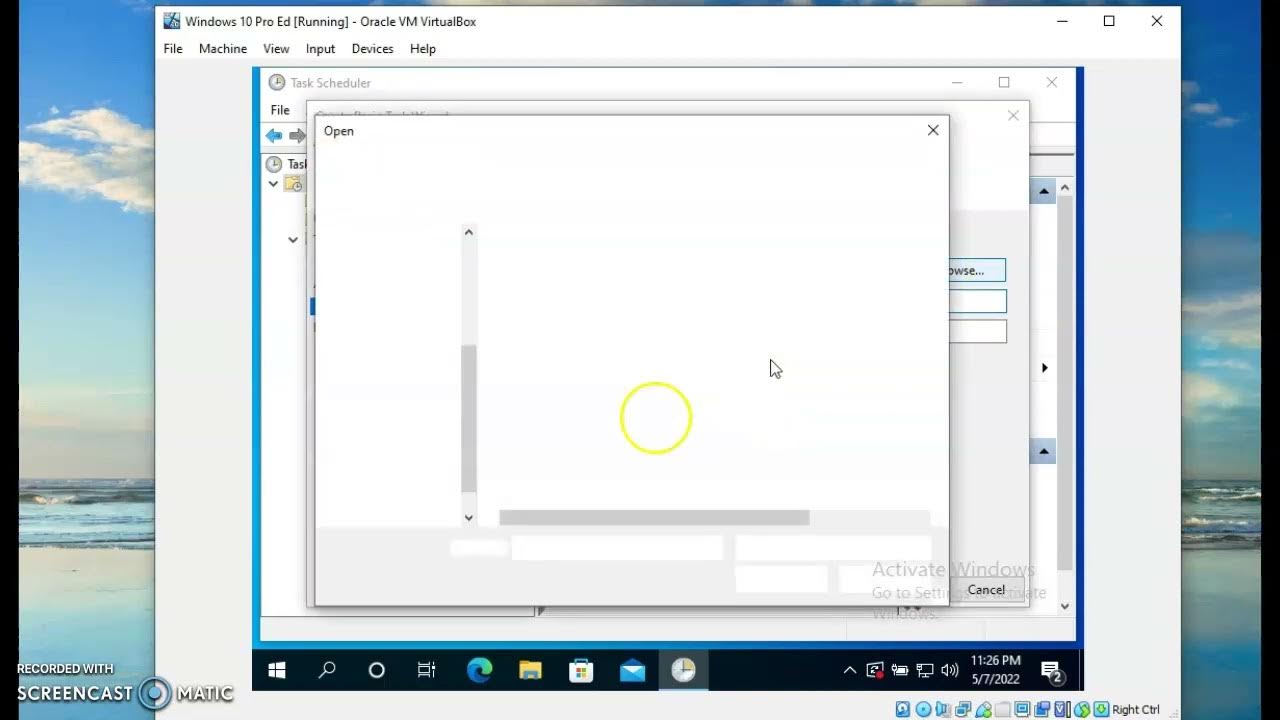Show hidden system tray icons

(x=850, y=671)
